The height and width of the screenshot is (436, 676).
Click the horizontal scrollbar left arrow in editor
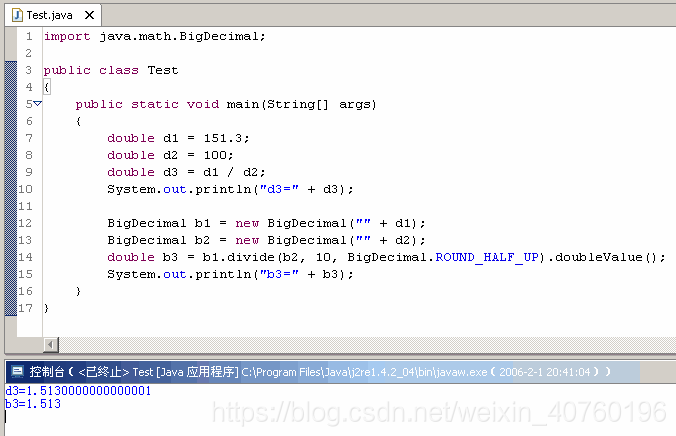[x=51, y=345]
